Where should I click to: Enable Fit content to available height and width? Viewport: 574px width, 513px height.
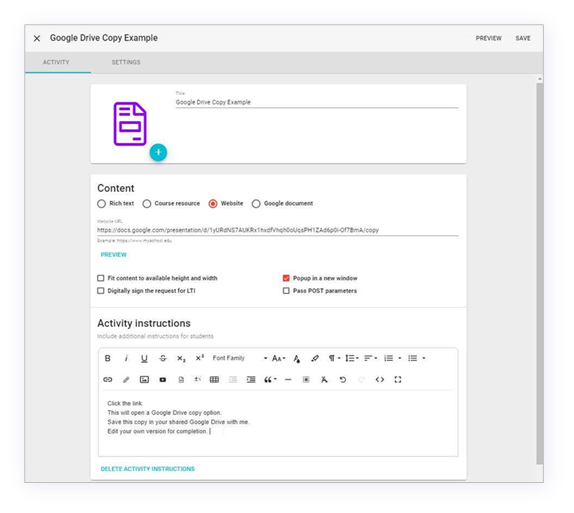point(101,278)
